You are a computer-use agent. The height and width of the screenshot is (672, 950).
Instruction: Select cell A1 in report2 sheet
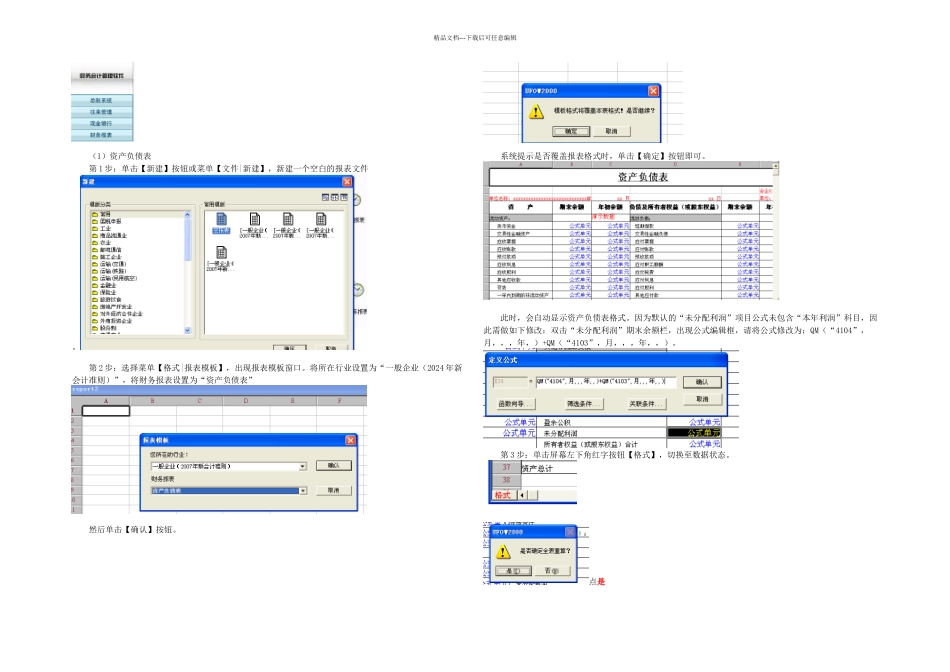tap(106, 411)
